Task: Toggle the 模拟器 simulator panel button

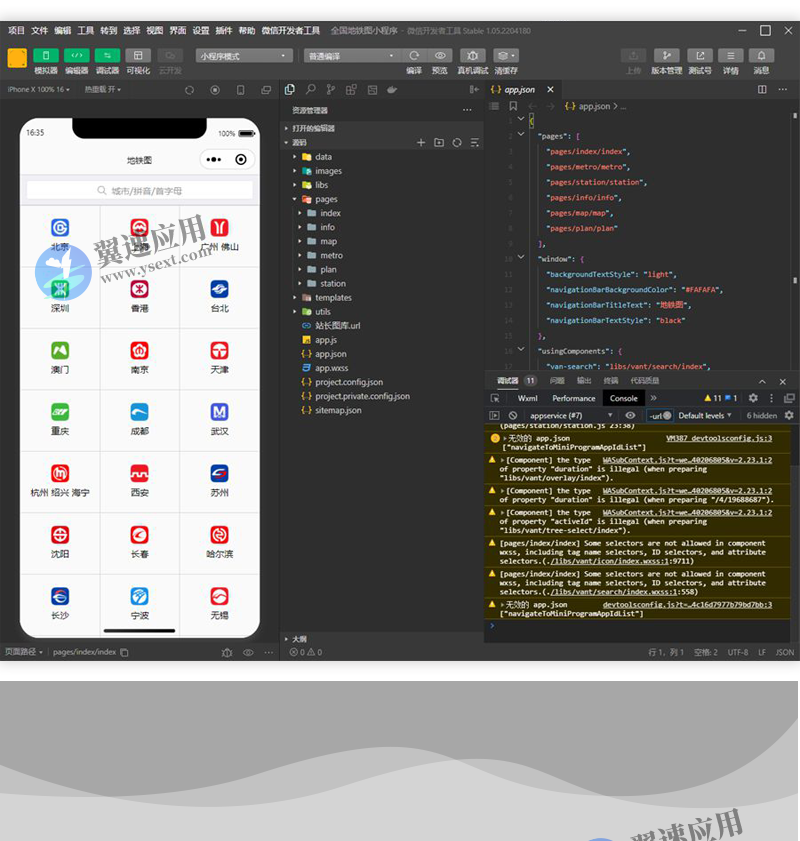Action: click(x=46, y=56)
